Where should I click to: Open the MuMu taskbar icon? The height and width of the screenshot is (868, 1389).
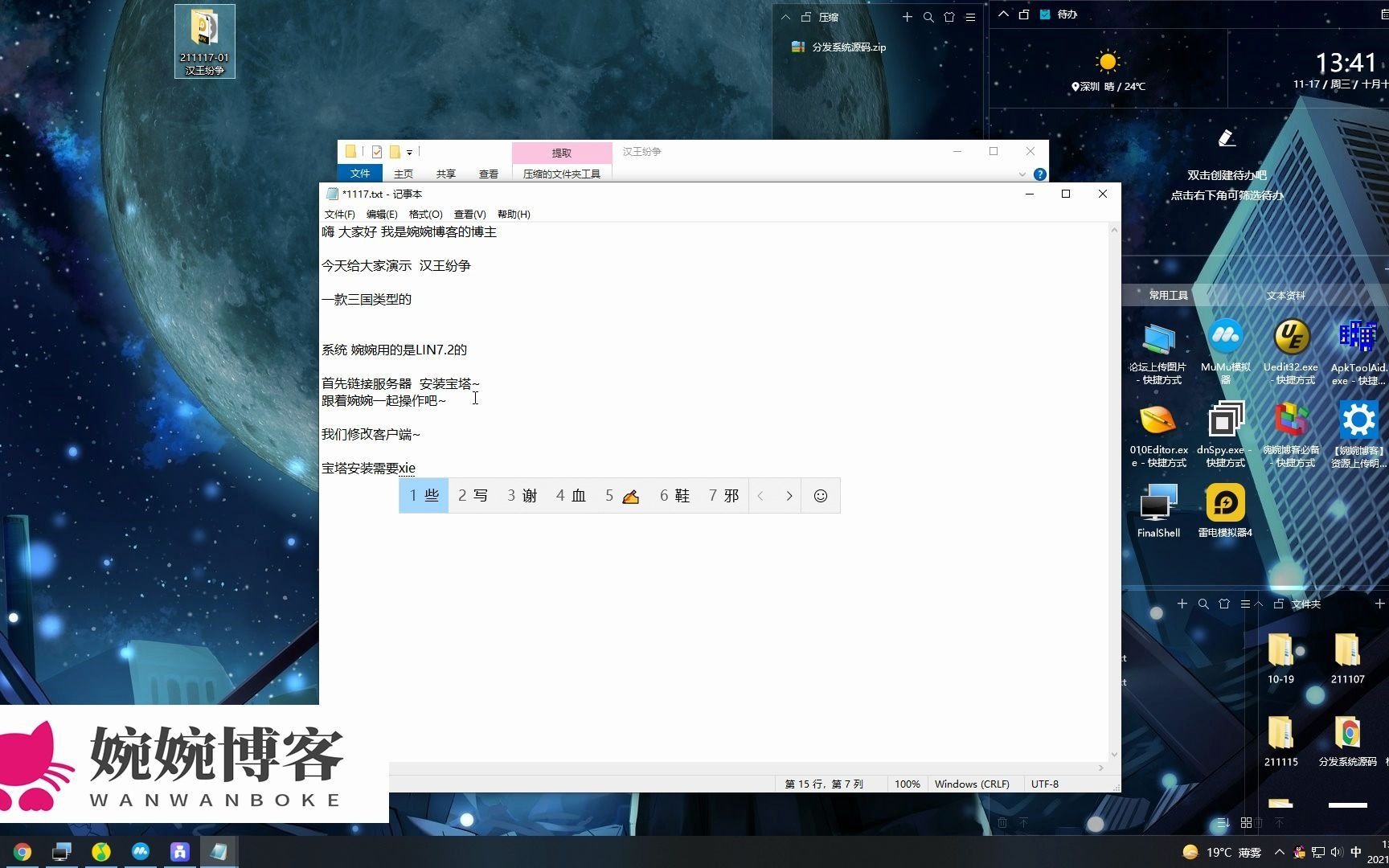[x=141, y=852]
